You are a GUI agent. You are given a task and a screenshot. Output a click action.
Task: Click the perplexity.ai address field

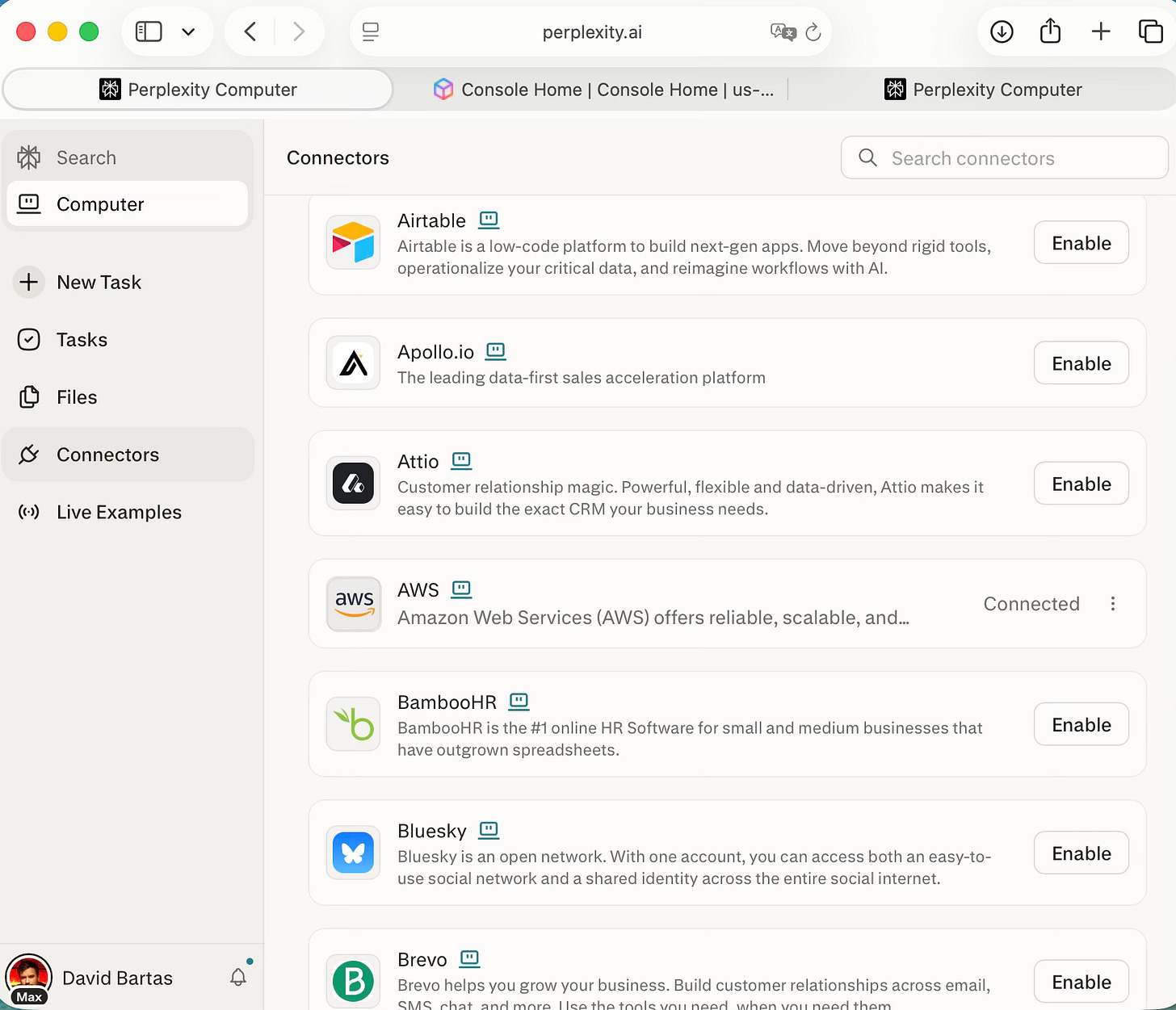pos(592,32)
